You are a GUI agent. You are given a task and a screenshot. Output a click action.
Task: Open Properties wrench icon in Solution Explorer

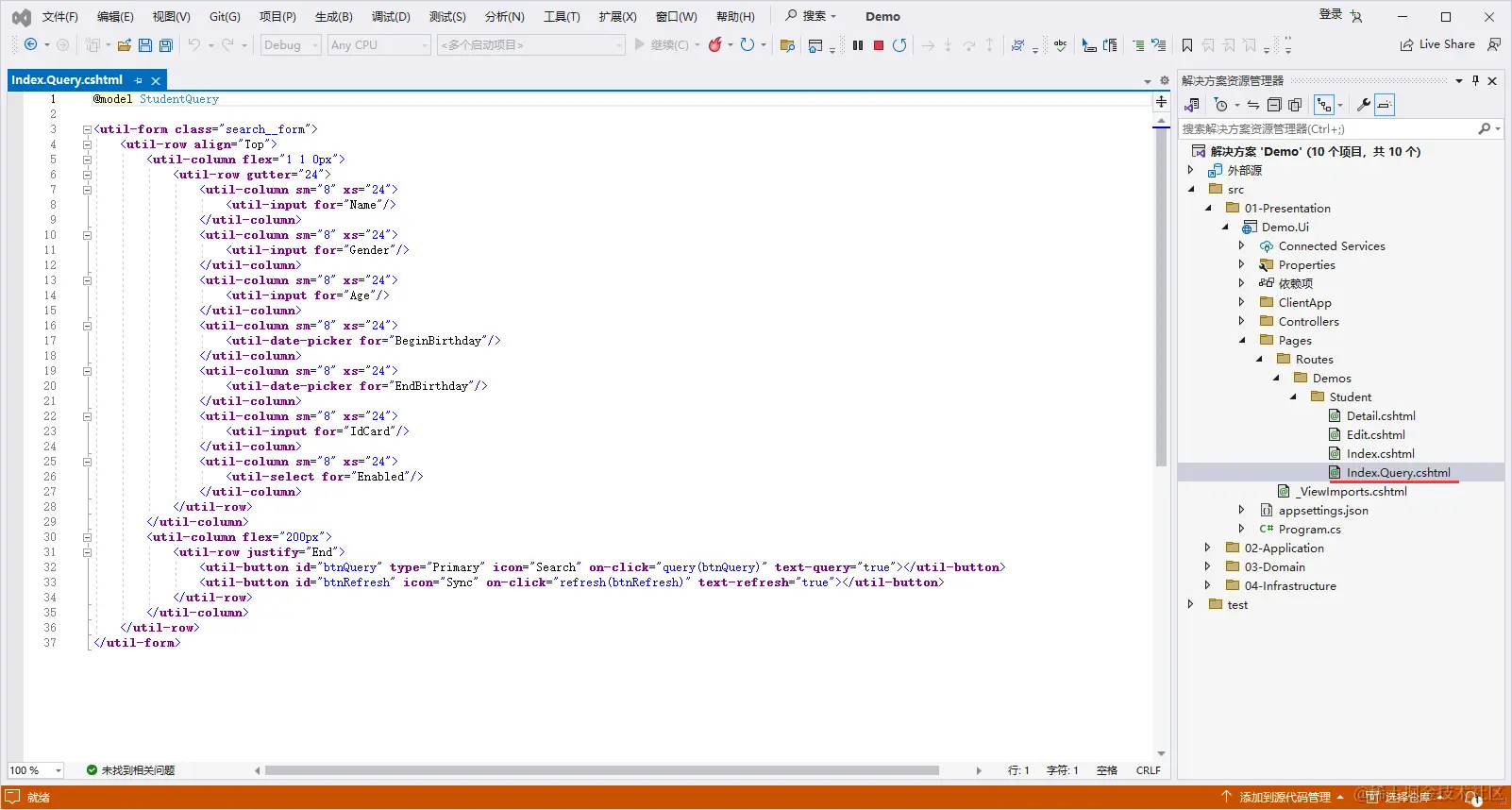click(x=1363, y=105)
